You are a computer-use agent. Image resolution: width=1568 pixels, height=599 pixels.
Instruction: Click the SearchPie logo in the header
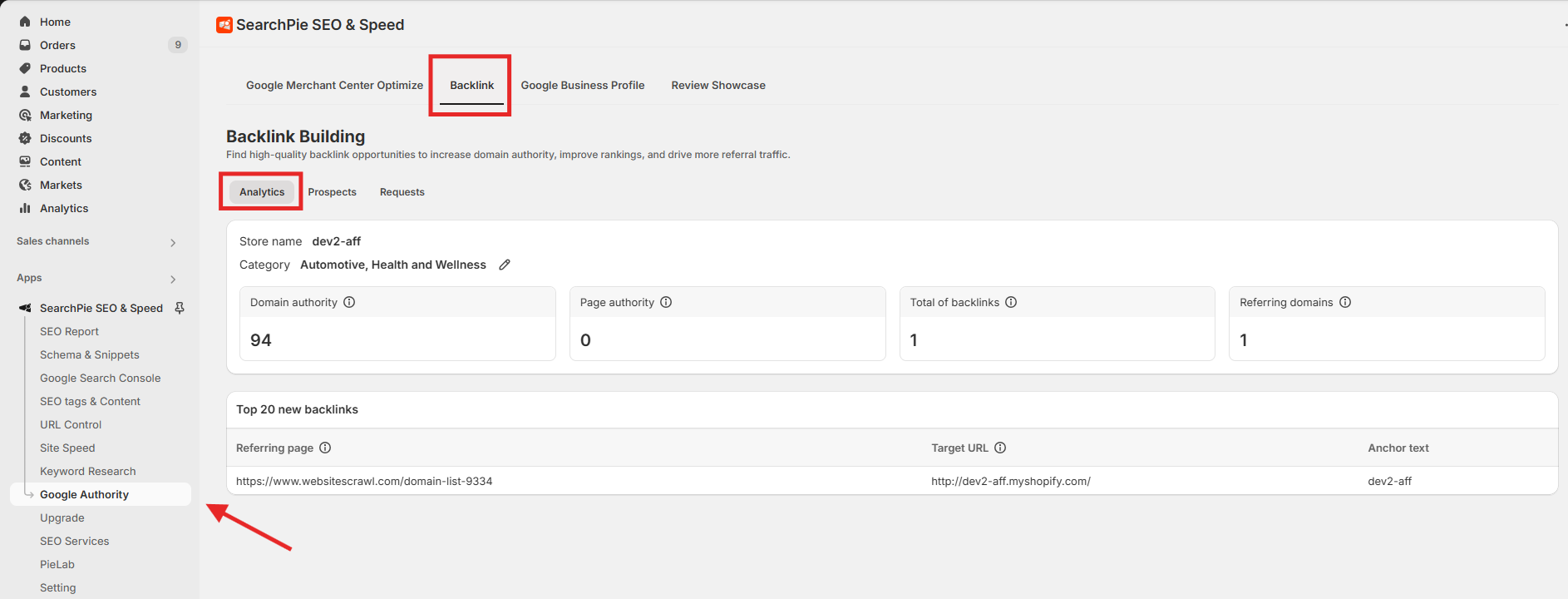tap(224, 25)
